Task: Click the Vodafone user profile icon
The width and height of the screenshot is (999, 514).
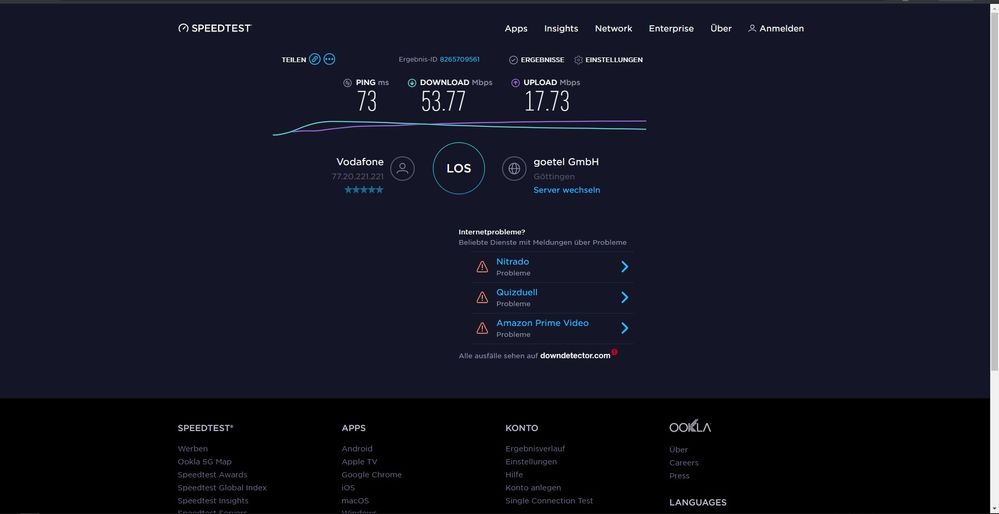Action: 402,169
